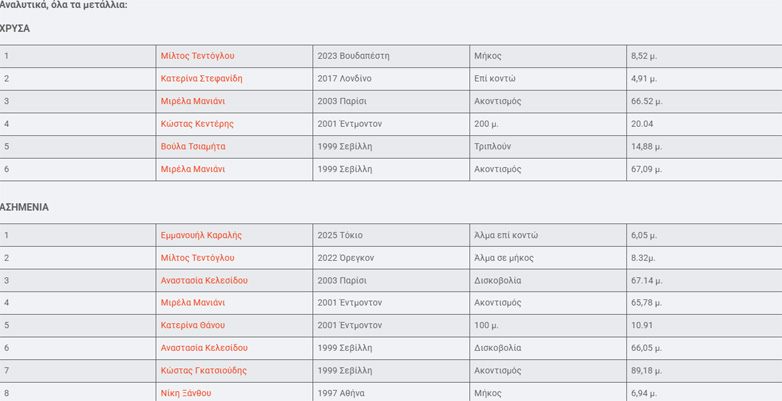Click Μίλτος Τεντόγλου link in 2022 Όρεγκον row

click(x=197, y=258)
